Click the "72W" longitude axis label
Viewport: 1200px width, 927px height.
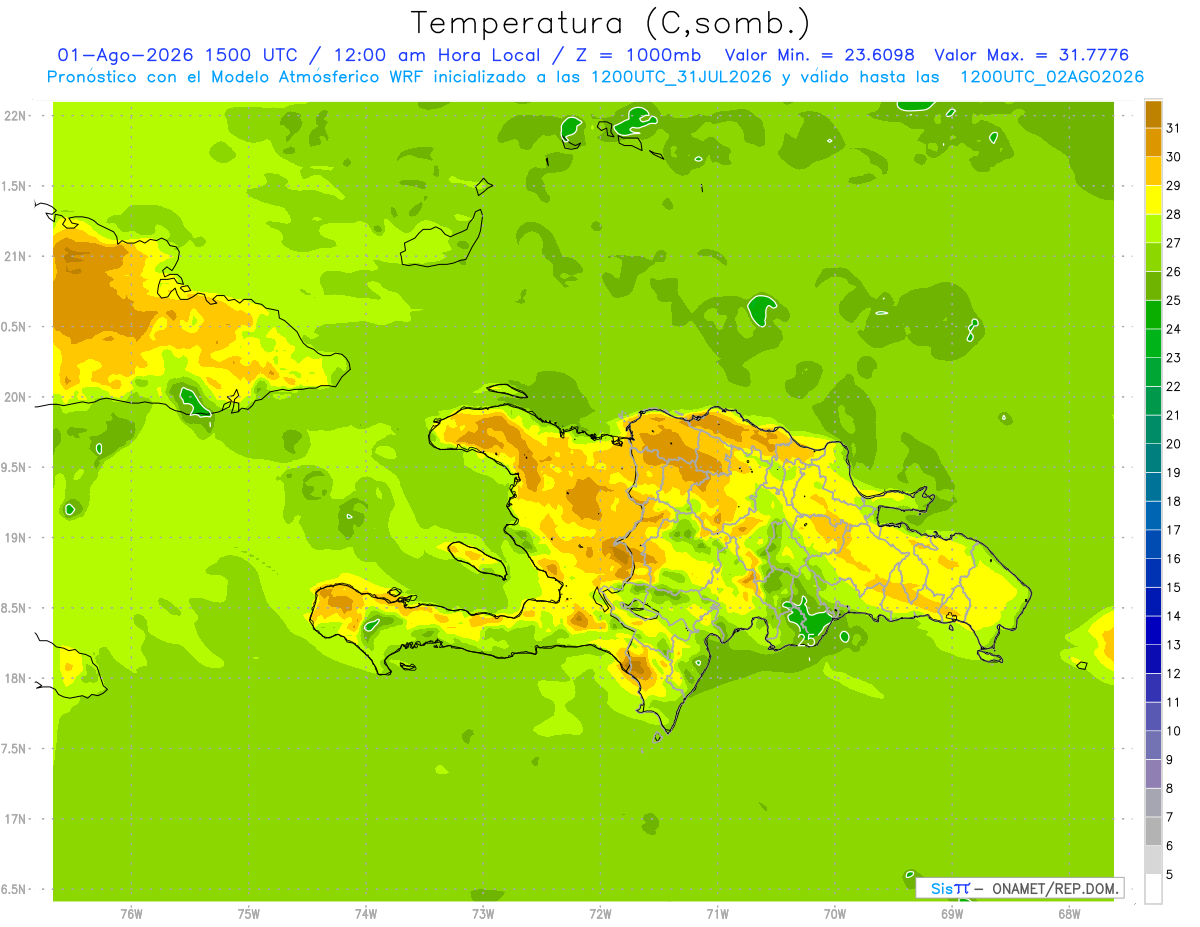click(600, 914)
